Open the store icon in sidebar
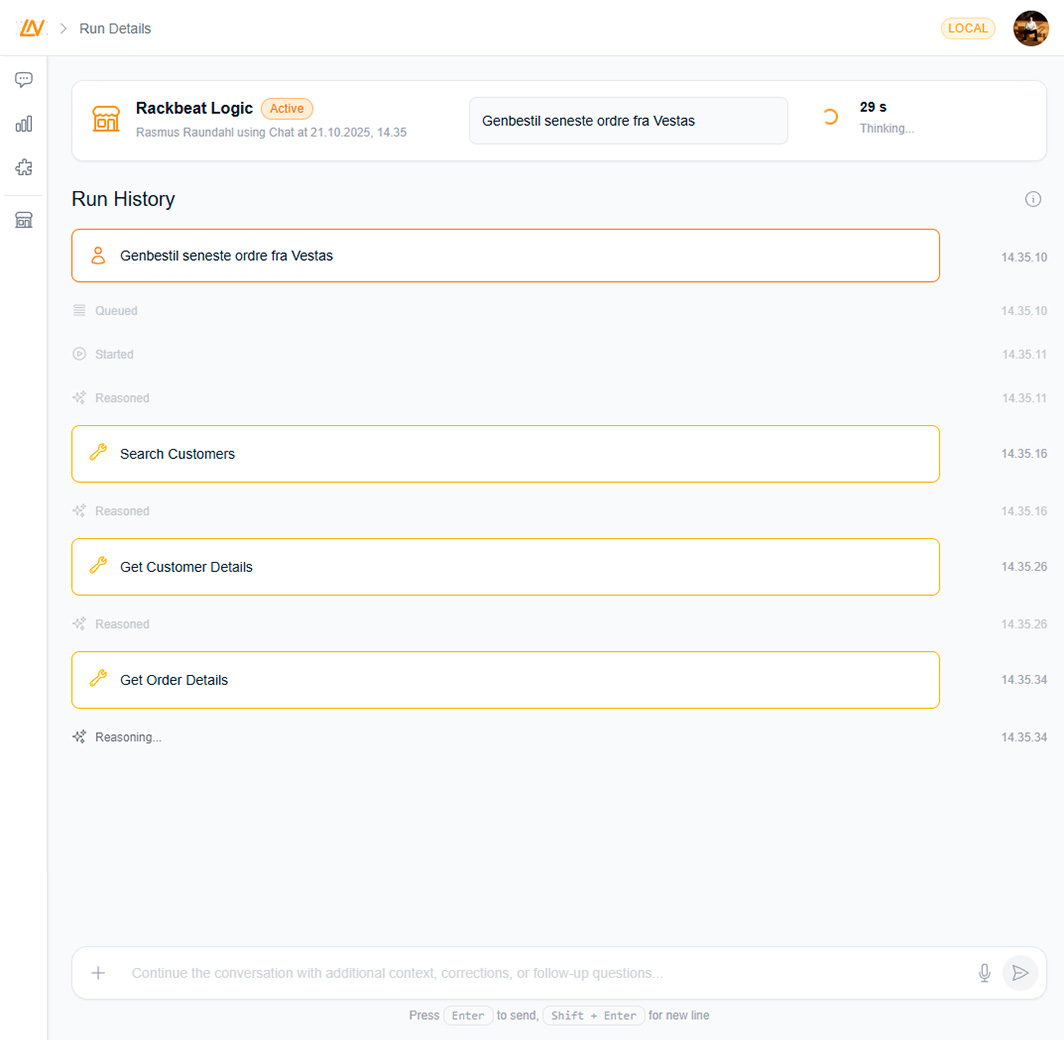The width and height of the screenshot is (1064, 1040). click(24, 220)
